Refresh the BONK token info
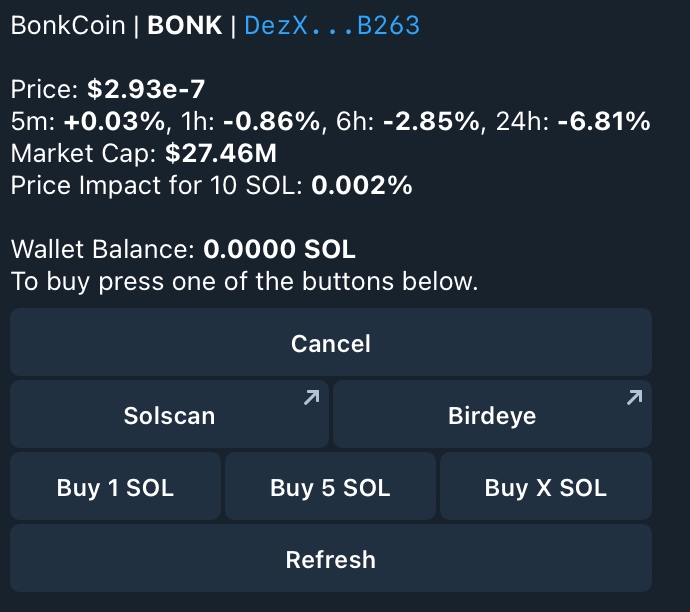Image resolution: width=690 pixels, height=612 pixels. [330, 560]
